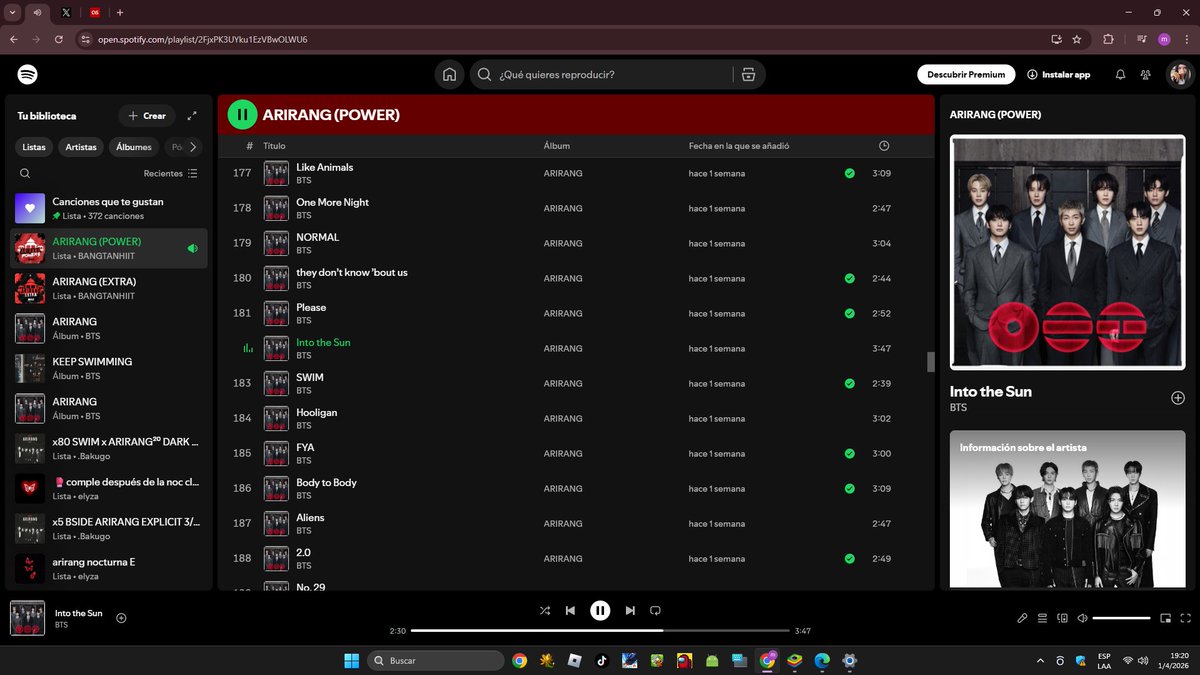Switch to the X browser tab

(x=66, y=12)
